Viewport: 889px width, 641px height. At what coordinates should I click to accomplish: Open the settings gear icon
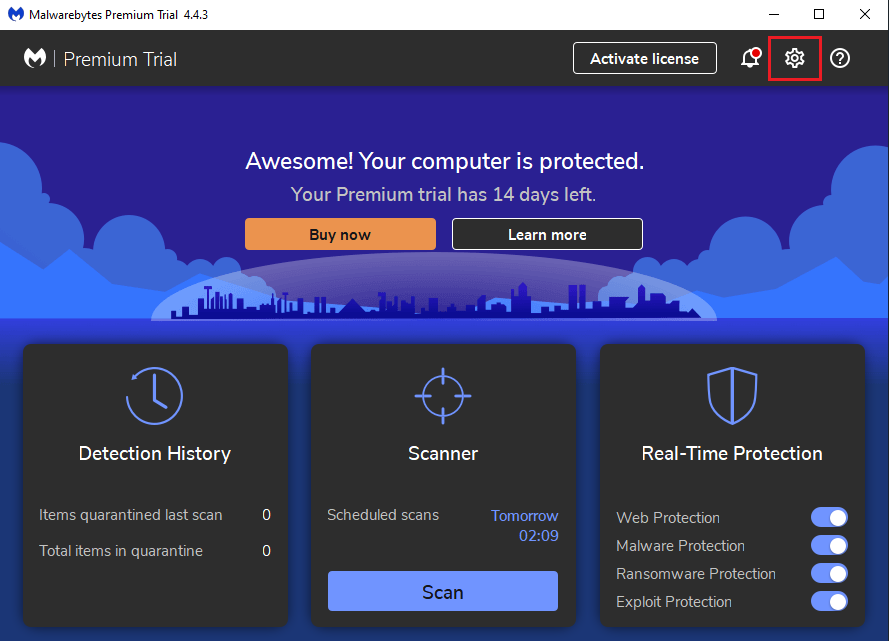794,58
